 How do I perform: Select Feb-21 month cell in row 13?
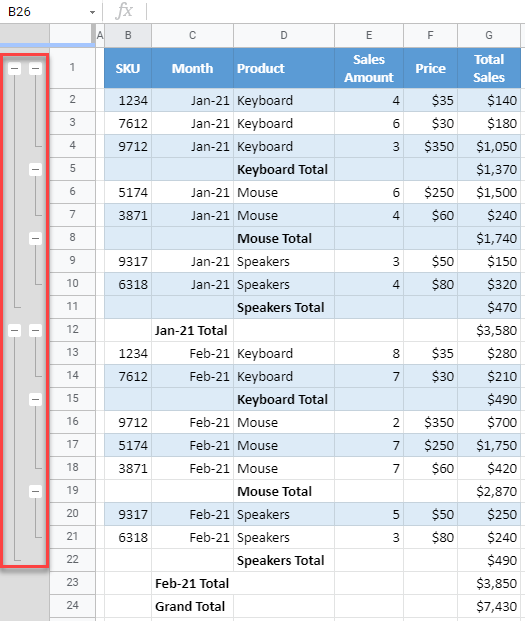[x=192, y=353]
